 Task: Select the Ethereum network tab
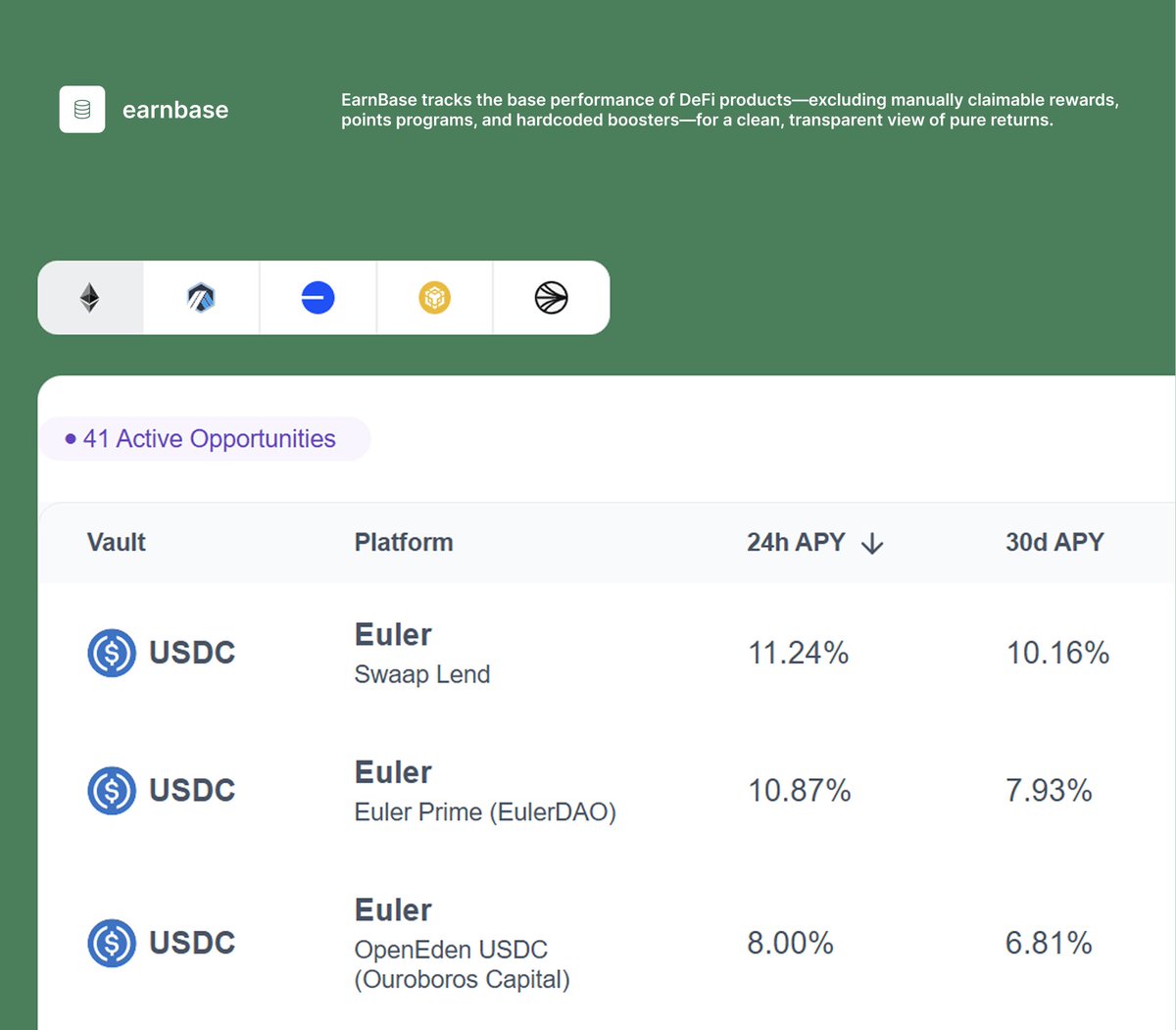[x=90, y=298]
